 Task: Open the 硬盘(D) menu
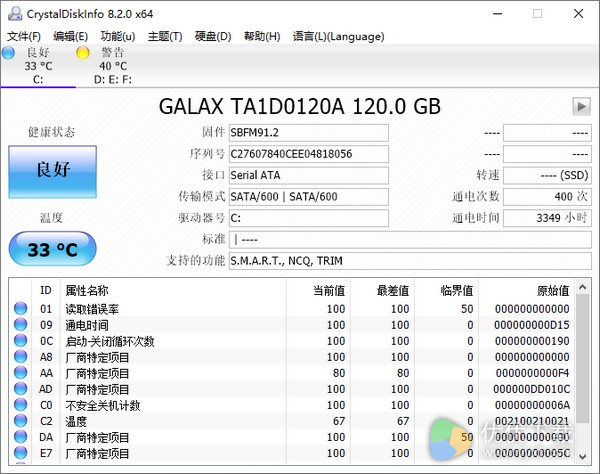click(213, 36)
